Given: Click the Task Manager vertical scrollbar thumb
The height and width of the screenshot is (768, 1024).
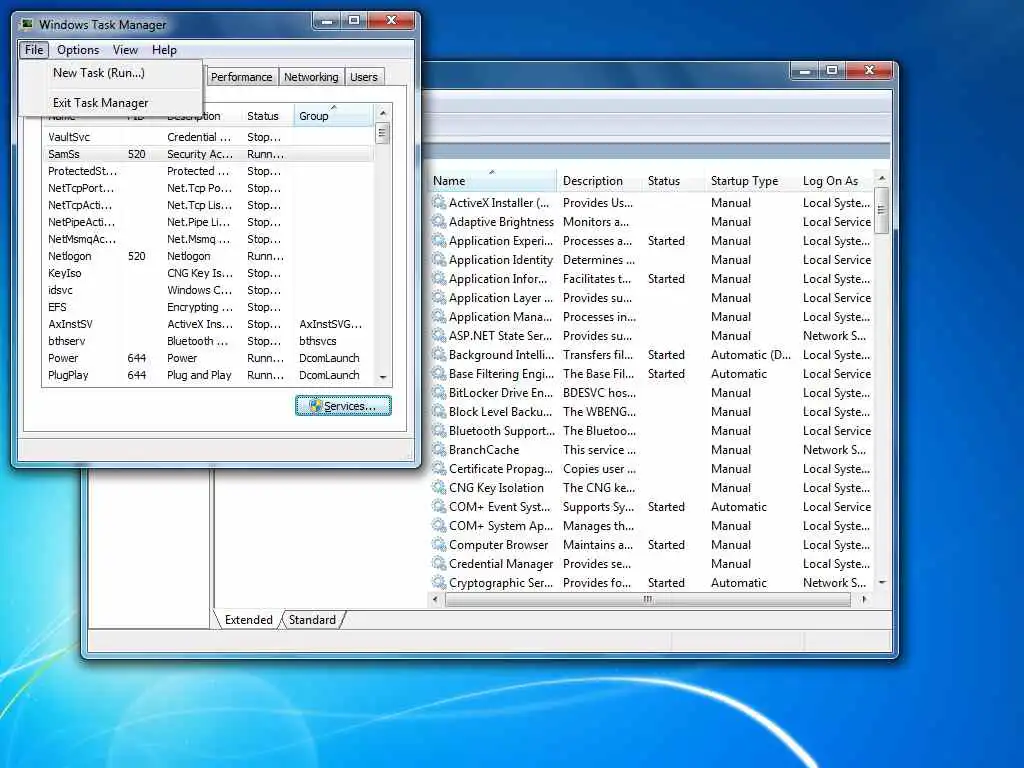Looking at the screenshot, I should coord(383,135).
